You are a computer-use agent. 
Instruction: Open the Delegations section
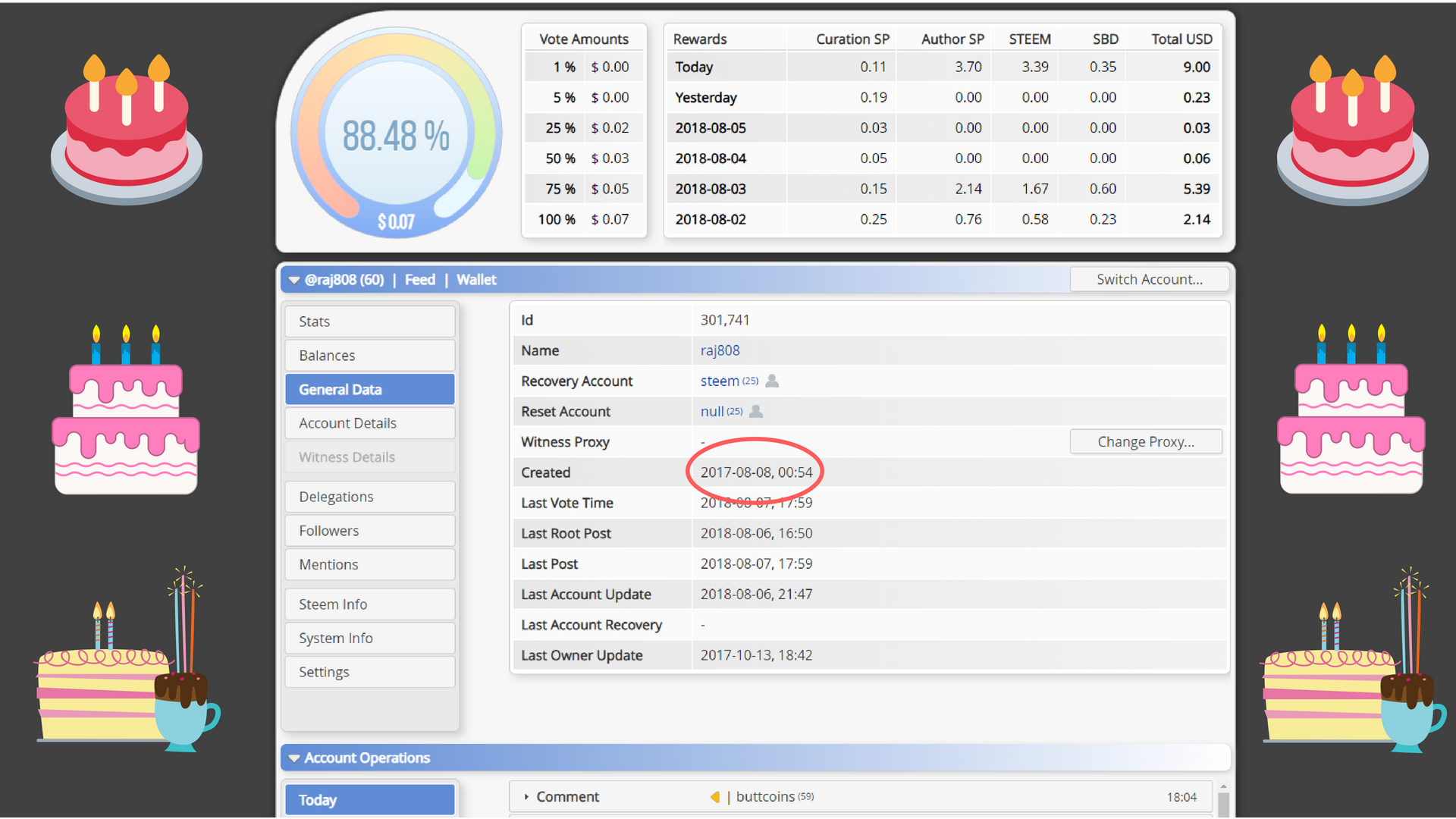tap(370, 497)
